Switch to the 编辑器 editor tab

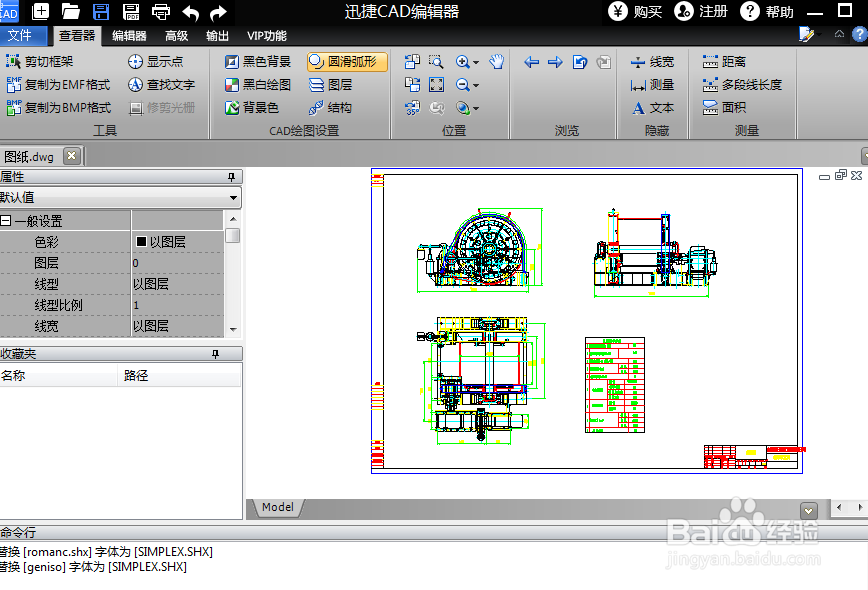coord(129,36)
